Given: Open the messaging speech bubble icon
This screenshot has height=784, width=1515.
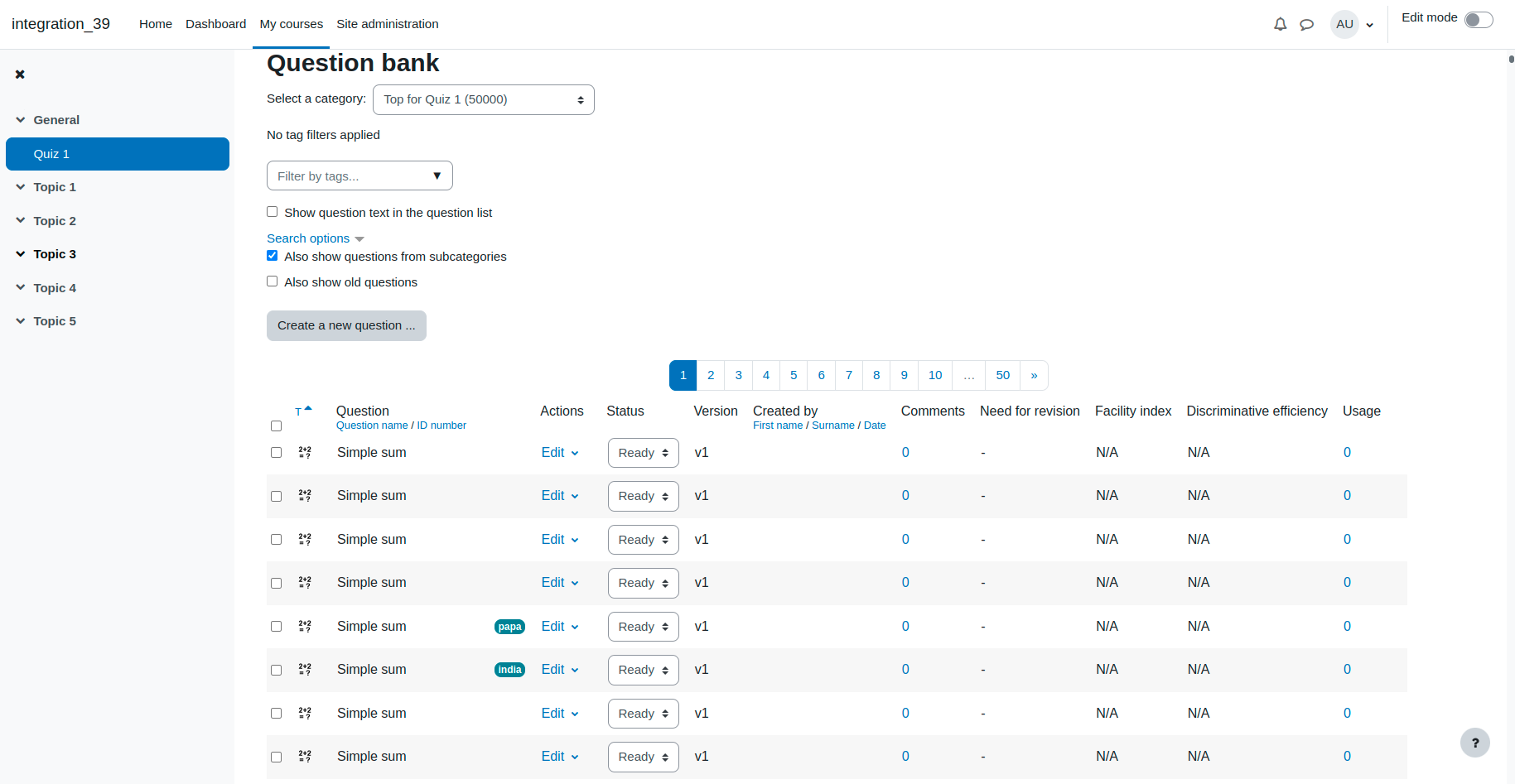Looking at the screenshot, I should pos(1307,24).
